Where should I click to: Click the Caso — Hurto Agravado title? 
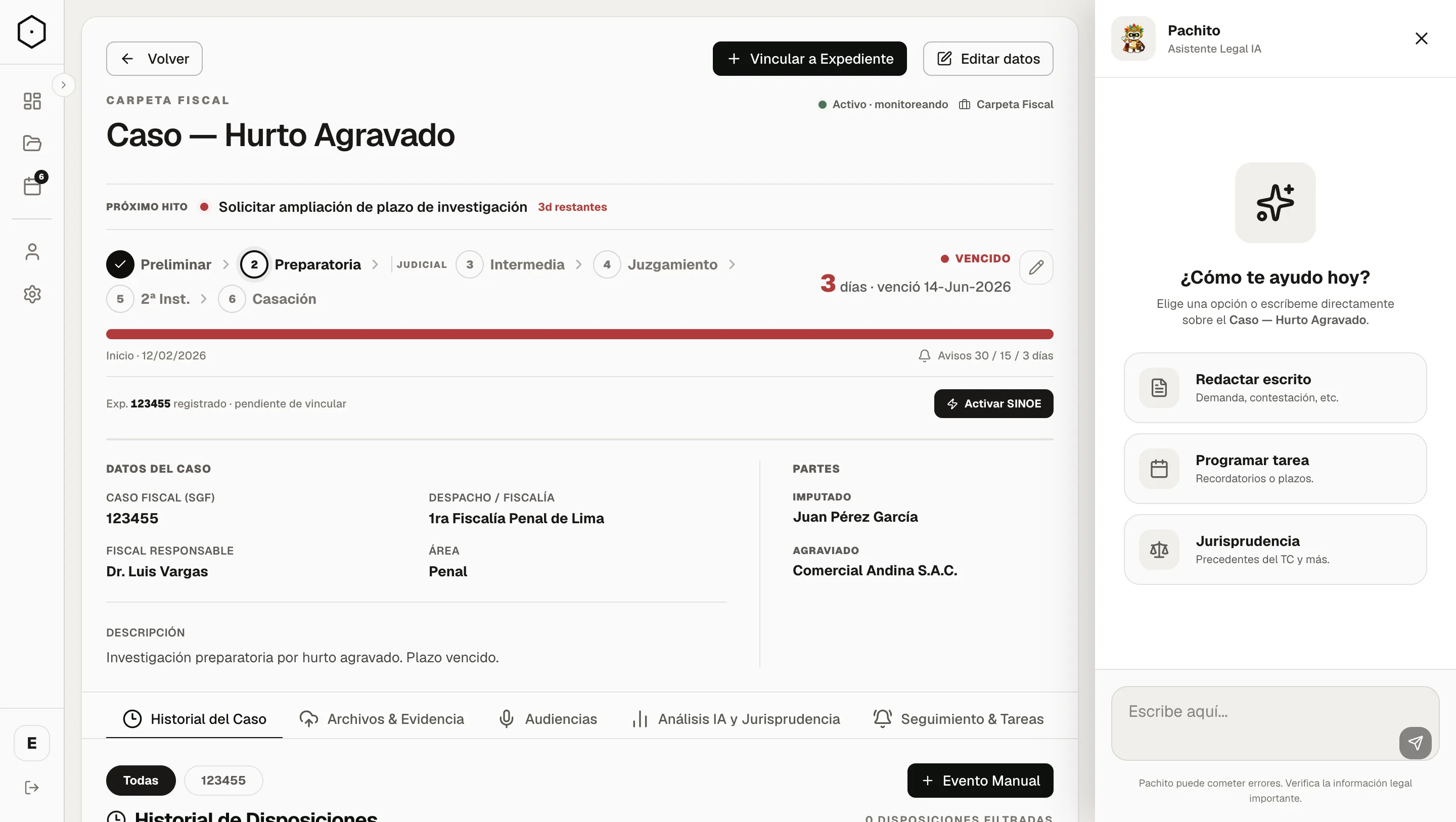(281, 135)
